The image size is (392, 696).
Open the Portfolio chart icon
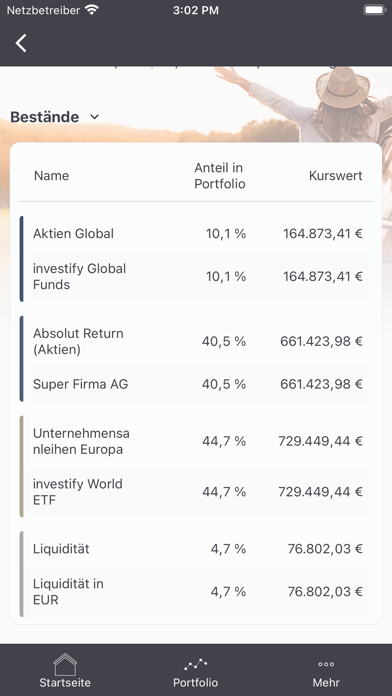[195, 664]
